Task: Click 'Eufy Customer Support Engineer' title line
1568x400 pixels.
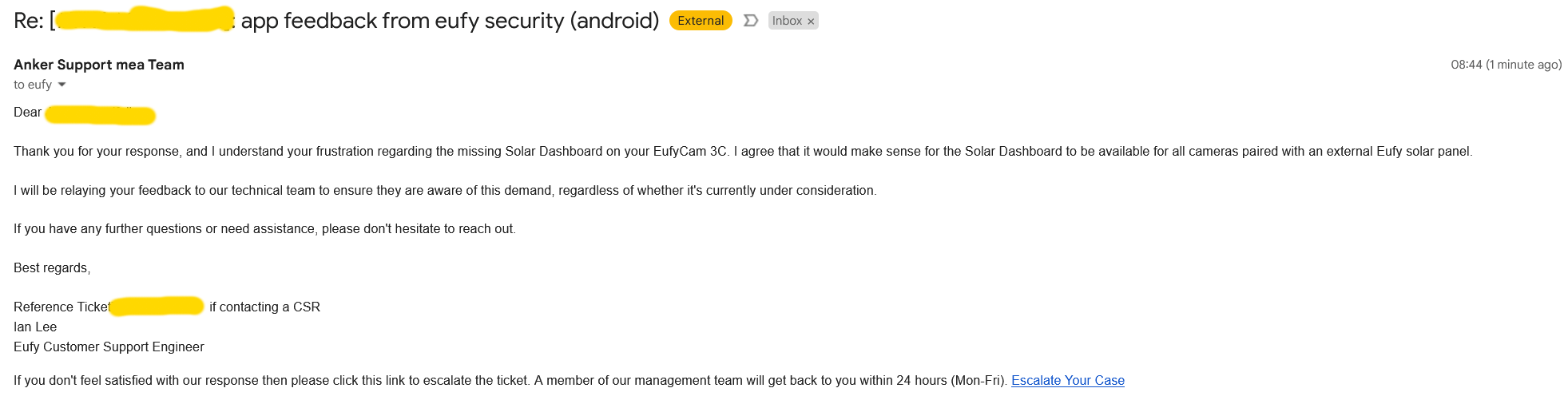Action: tap(109, 347)
